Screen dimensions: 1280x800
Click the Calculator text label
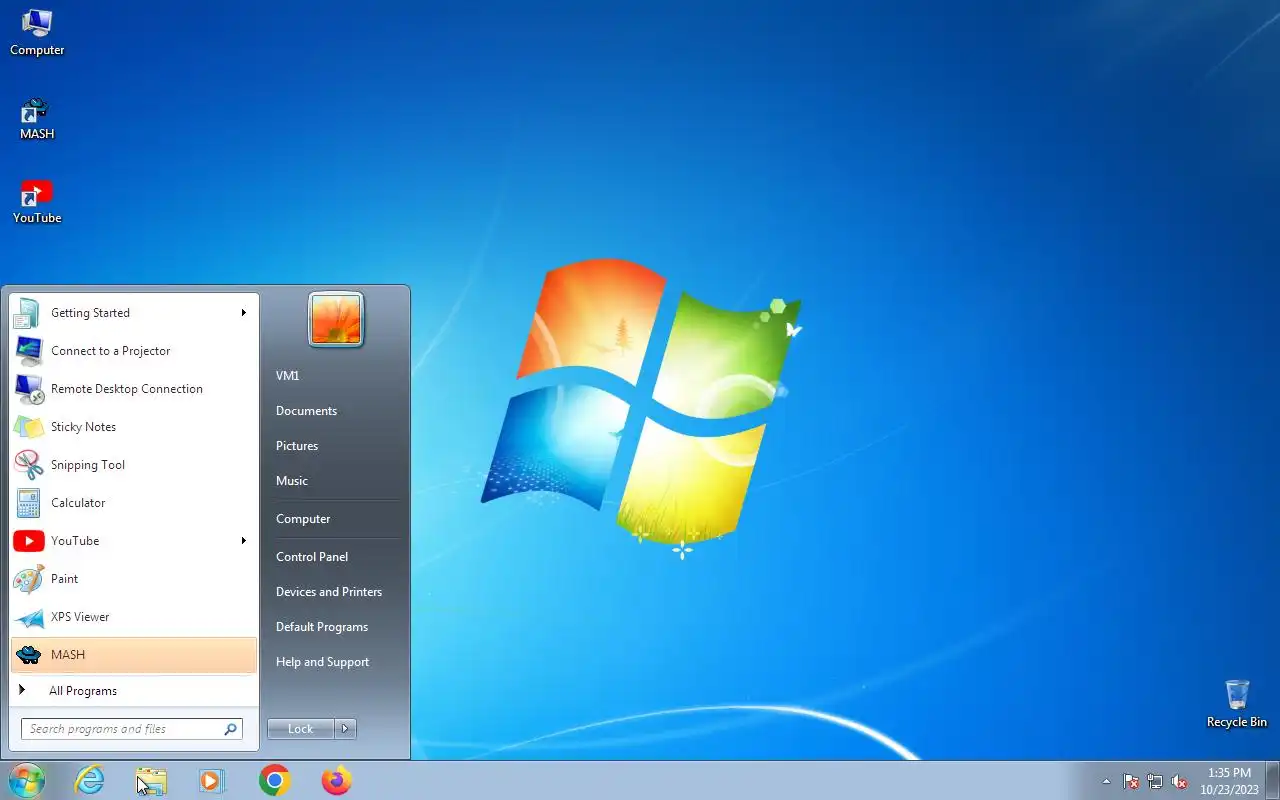click(78, 503)
